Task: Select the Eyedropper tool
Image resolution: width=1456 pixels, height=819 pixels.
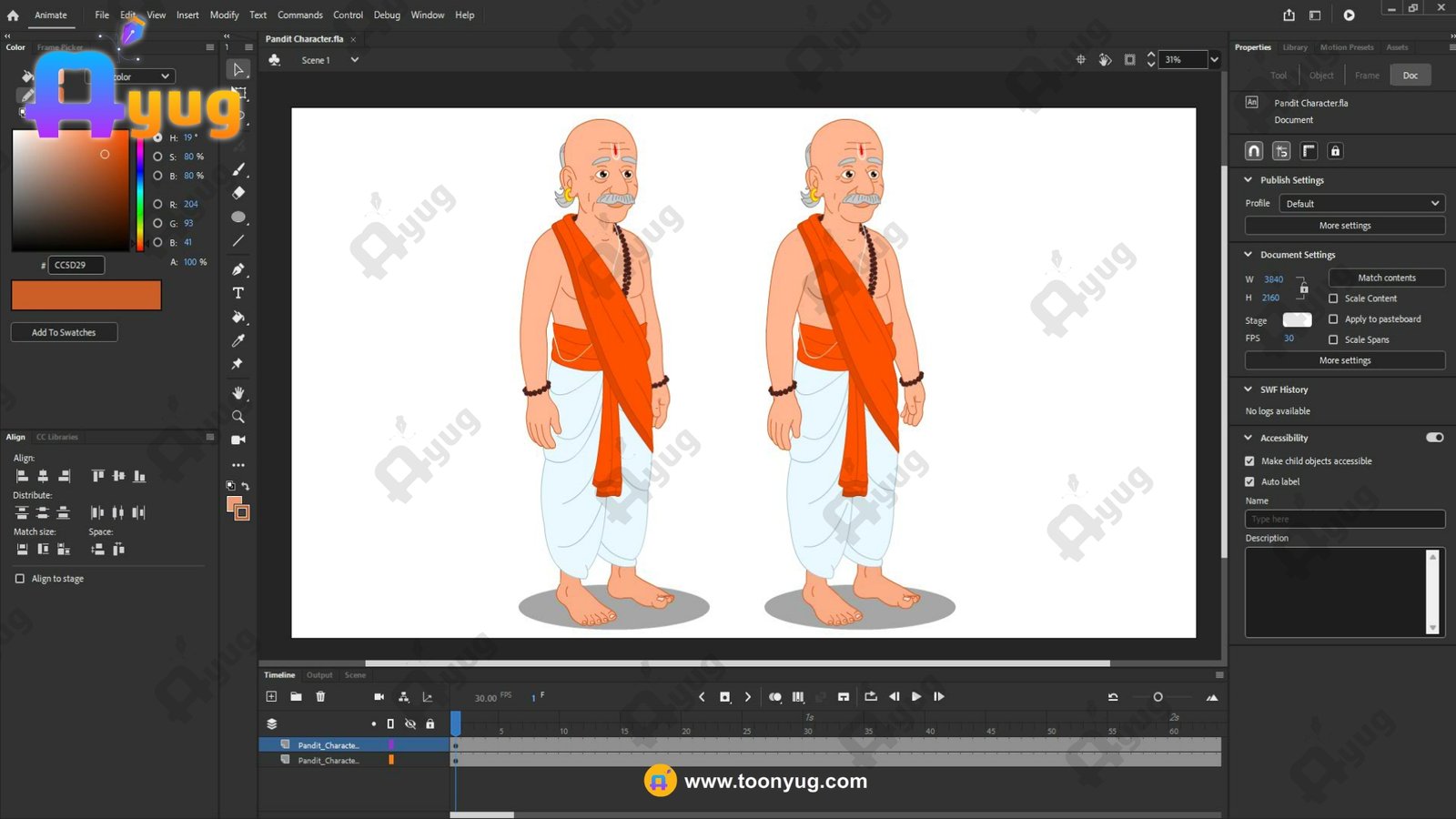Action: [238, 340]
